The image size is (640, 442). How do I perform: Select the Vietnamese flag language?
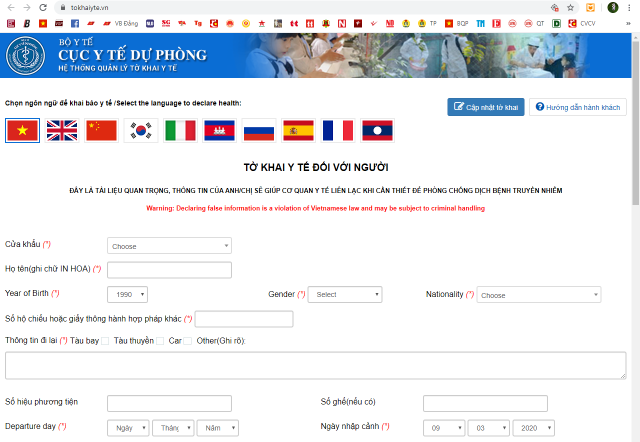22,130
